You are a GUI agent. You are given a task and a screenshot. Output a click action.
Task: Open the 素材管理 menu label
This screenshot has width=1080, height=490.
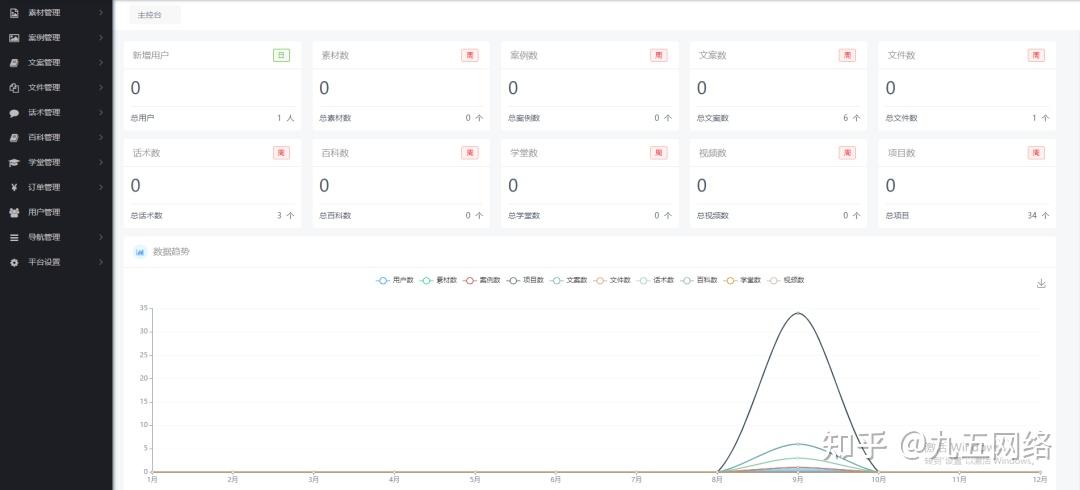tap(44, 12)
